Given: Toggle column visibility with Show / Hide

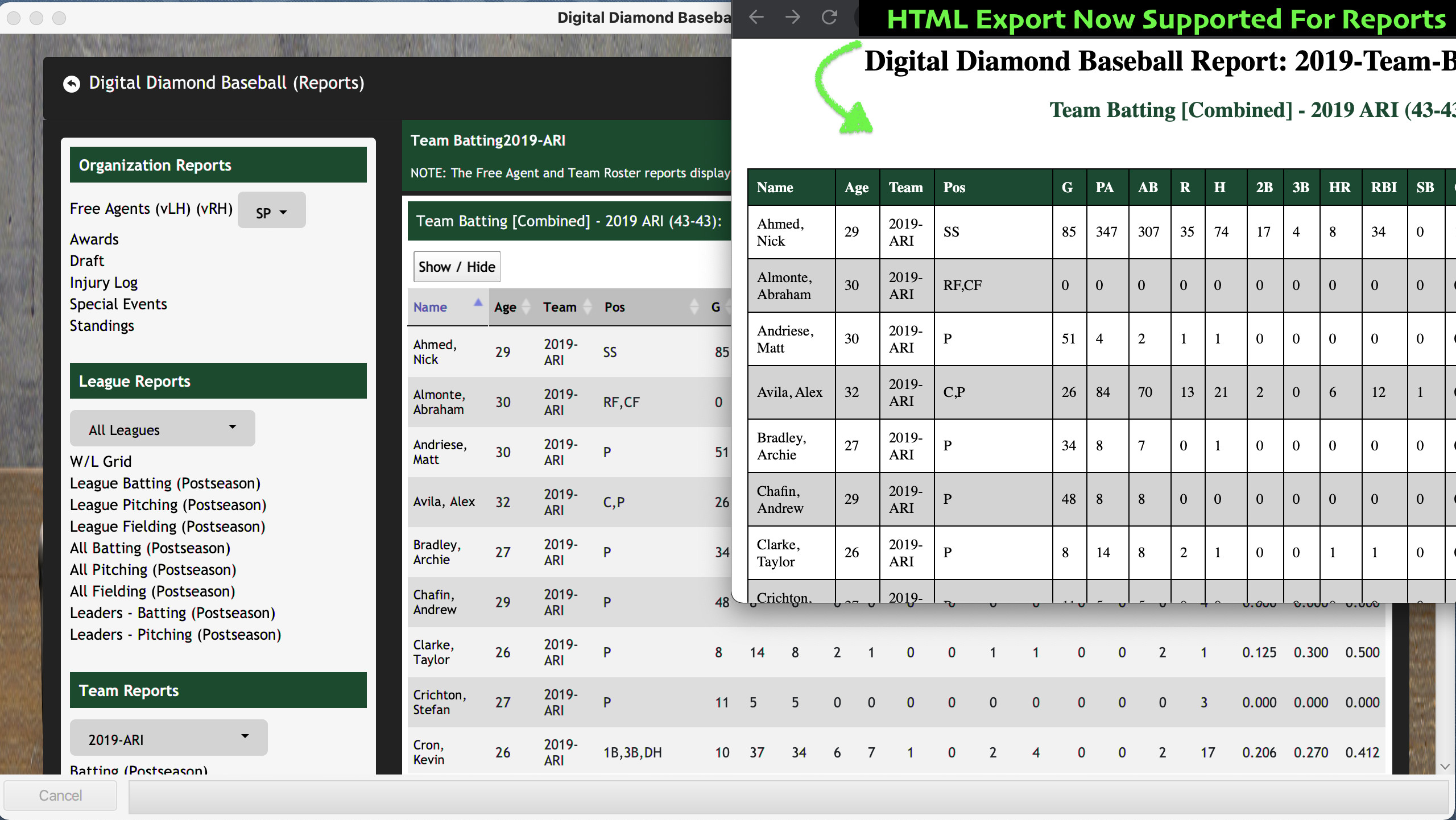Looking at the screenshot, I should [456, 266].
